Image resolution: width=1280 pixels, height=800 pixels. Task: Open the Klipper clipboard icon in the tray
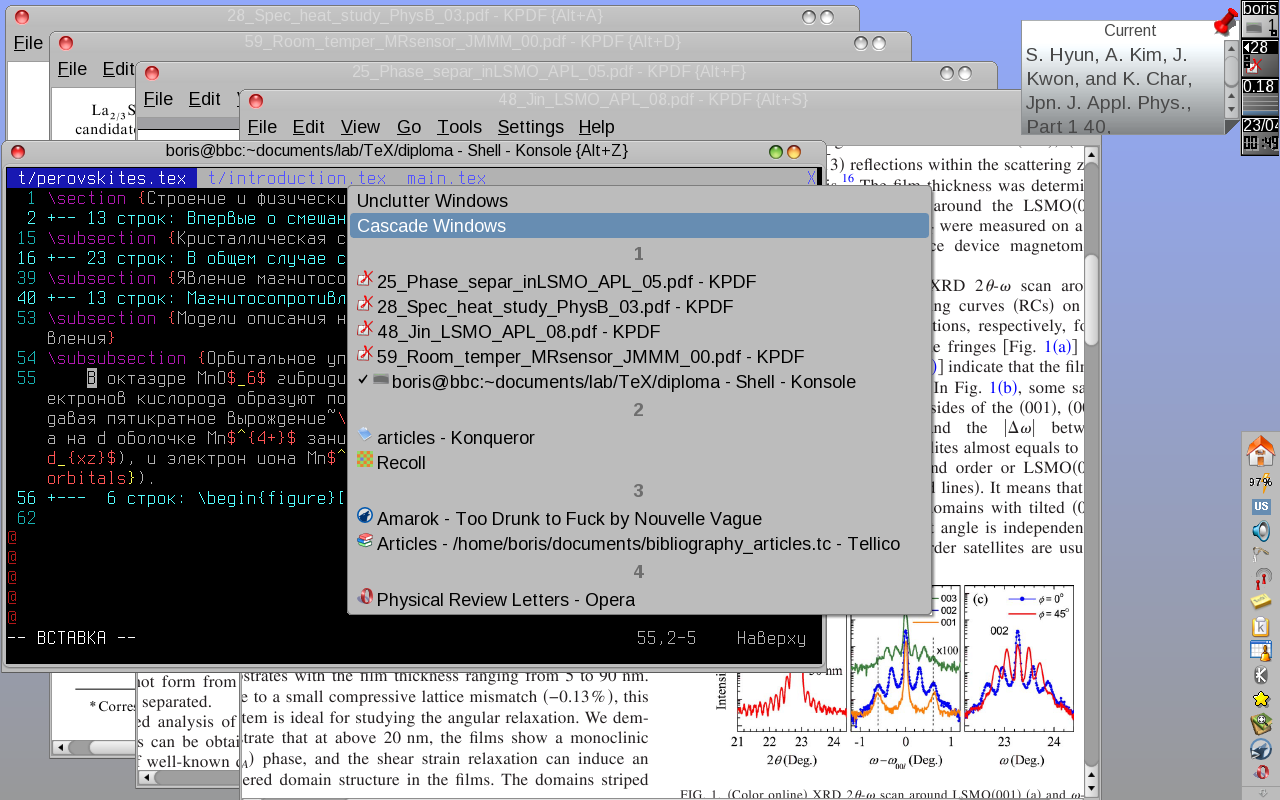(1261, 627)
